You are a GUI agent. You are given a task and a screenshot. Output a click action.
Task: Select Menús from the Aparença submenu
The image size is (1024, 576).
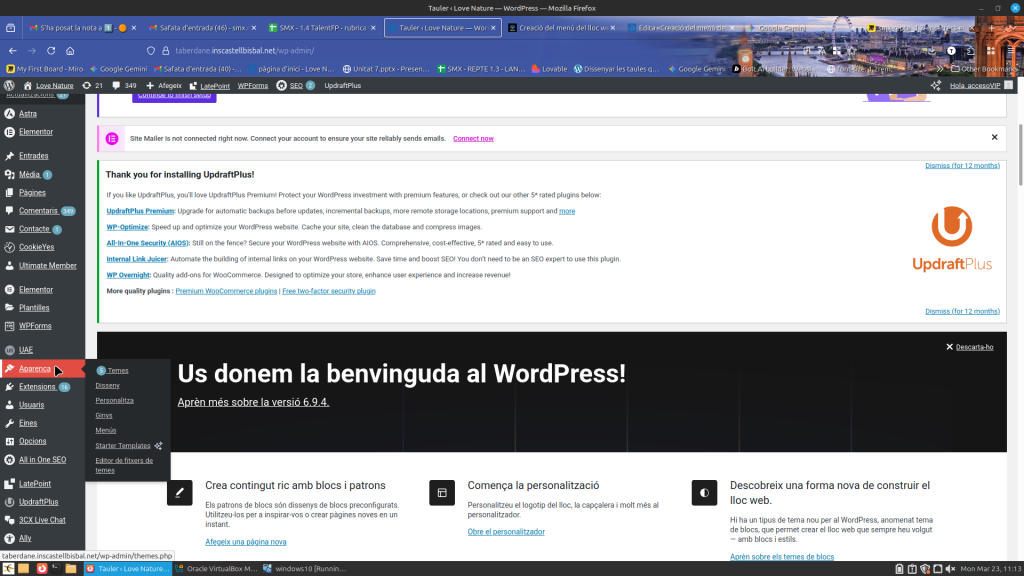[x=106, y=430]
